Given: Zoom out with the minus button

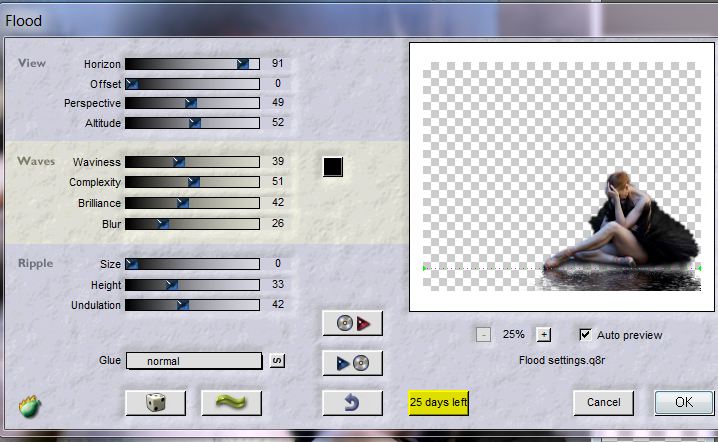Looking at the screenshot, I should point(483,335).
